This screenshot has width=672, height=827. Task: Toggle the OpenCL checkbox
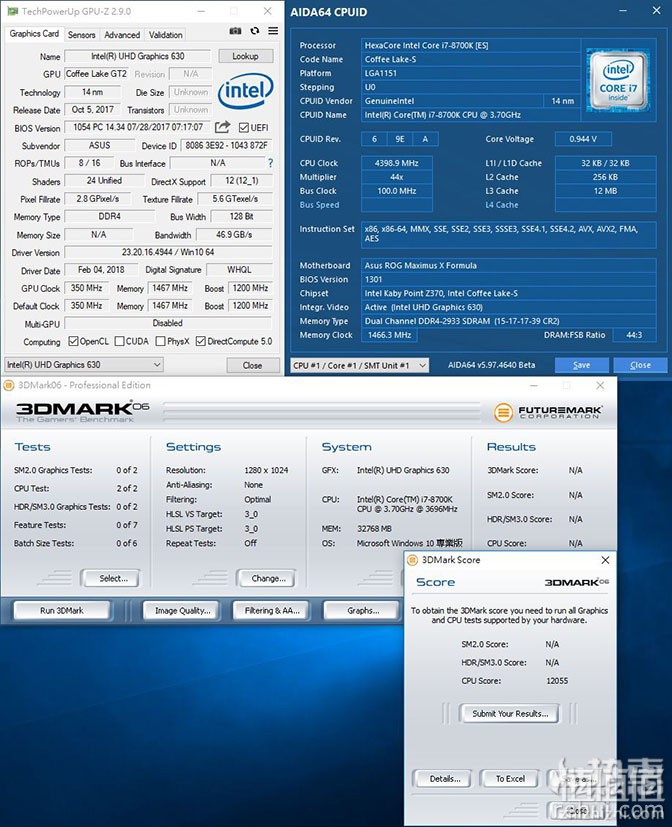point(73,341)
